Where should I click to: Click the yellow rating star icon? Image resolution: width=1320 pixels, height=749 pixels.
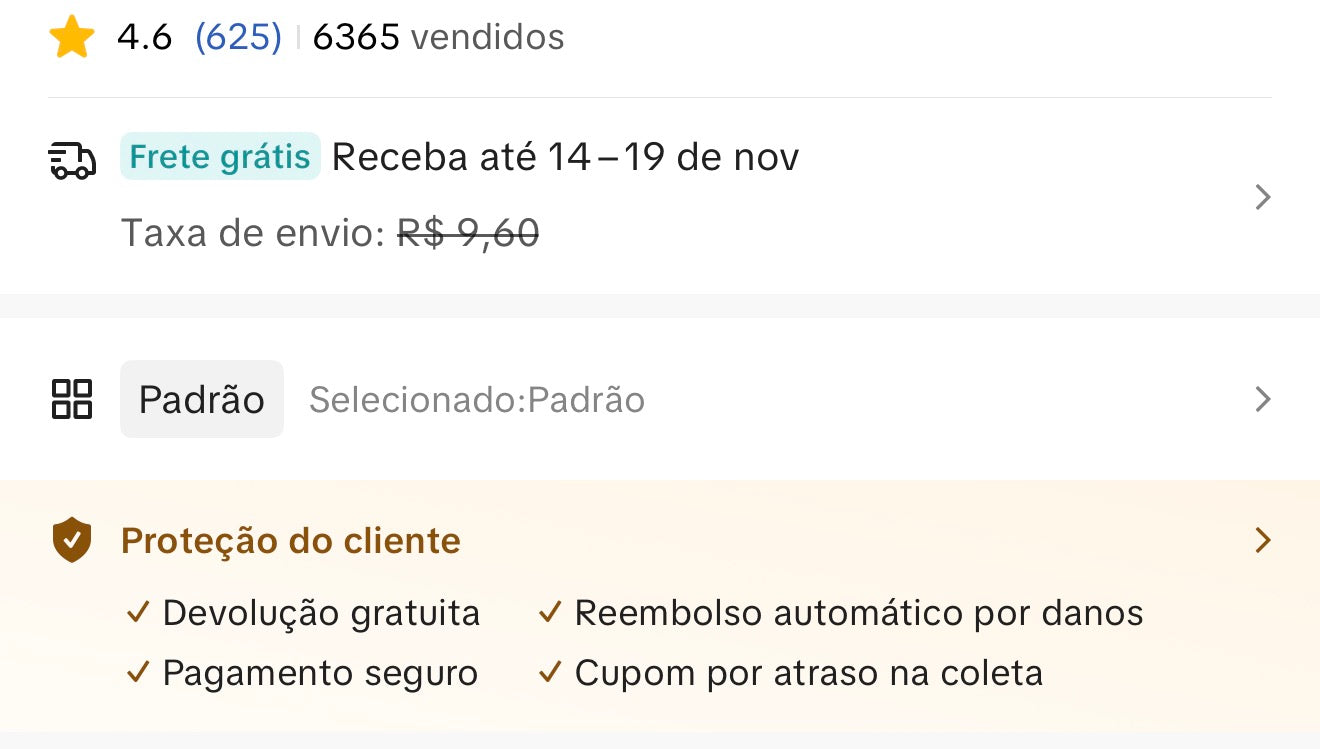coord(72,38)
